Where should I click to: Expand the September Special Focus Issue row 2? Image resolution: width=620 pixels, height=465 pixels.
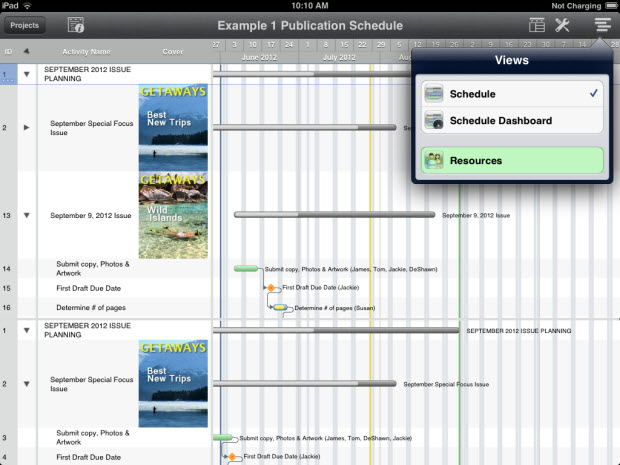pos(27,128)
